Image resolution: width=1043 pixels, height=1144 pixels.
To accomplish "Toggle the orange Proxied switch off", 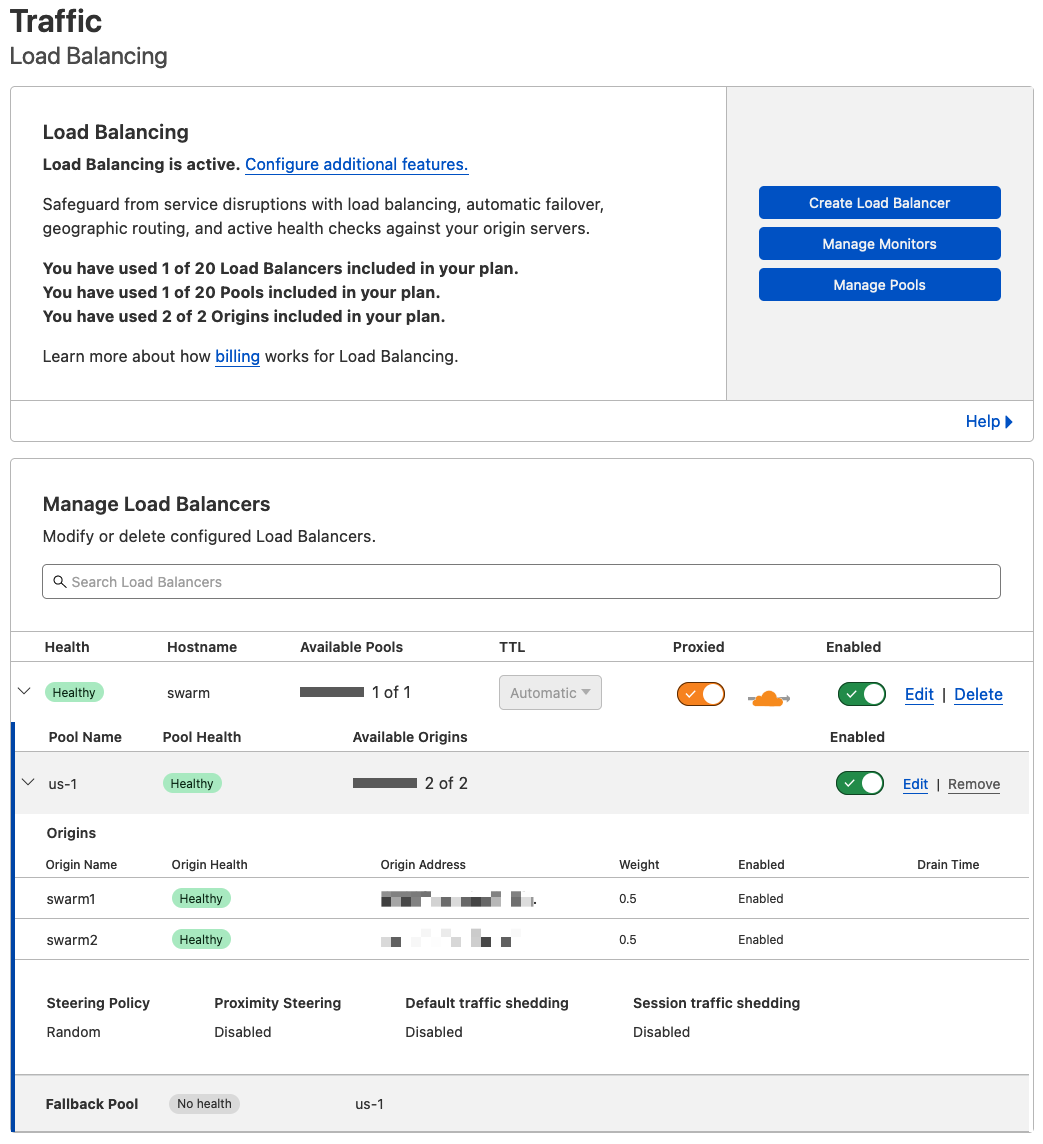I will point(700,694).
